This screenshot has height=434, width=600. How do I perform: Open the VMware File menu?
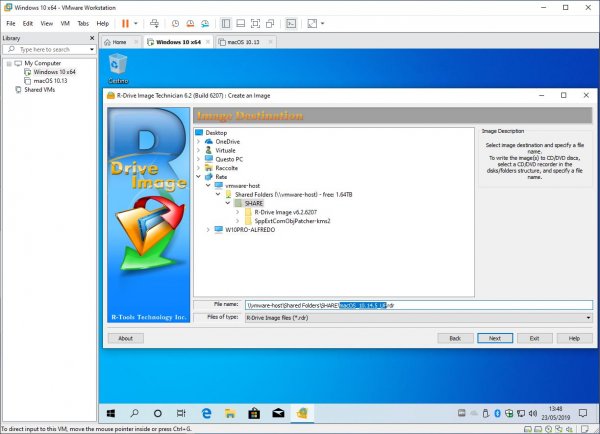11,23
